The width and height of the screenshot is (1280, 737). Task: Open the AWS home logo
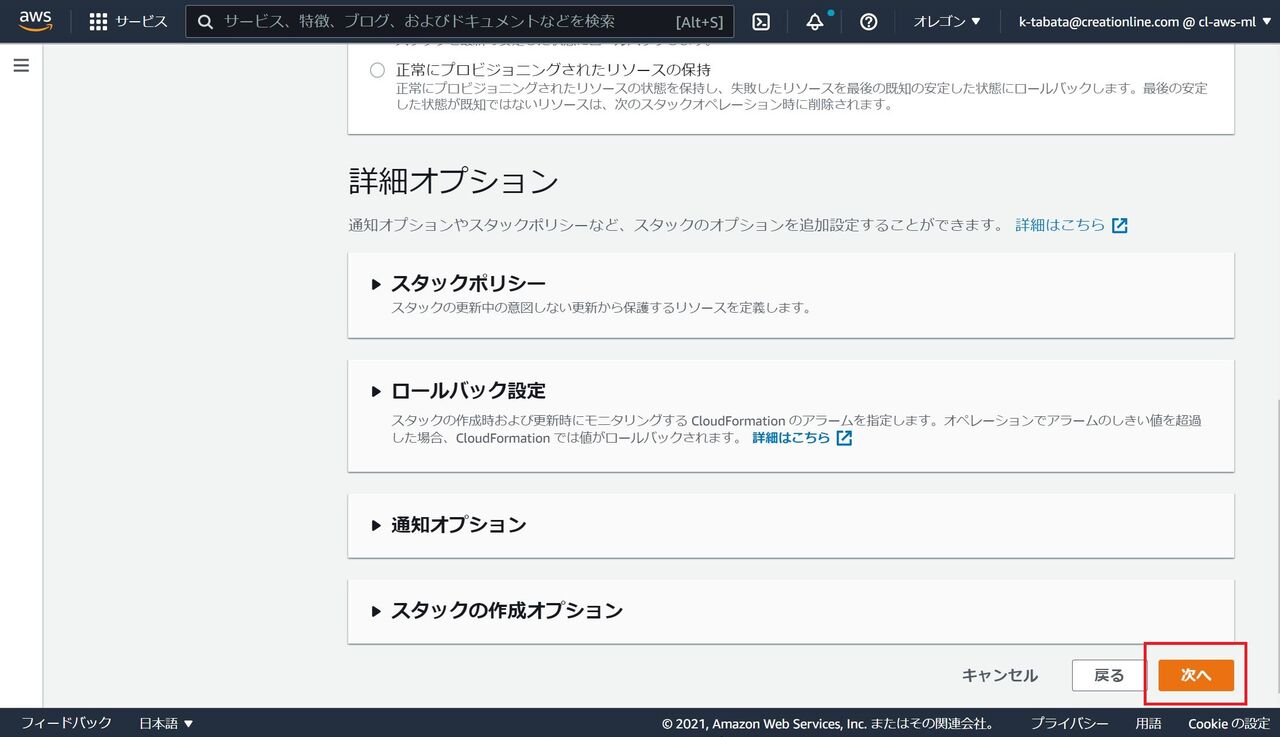point(36,21)
